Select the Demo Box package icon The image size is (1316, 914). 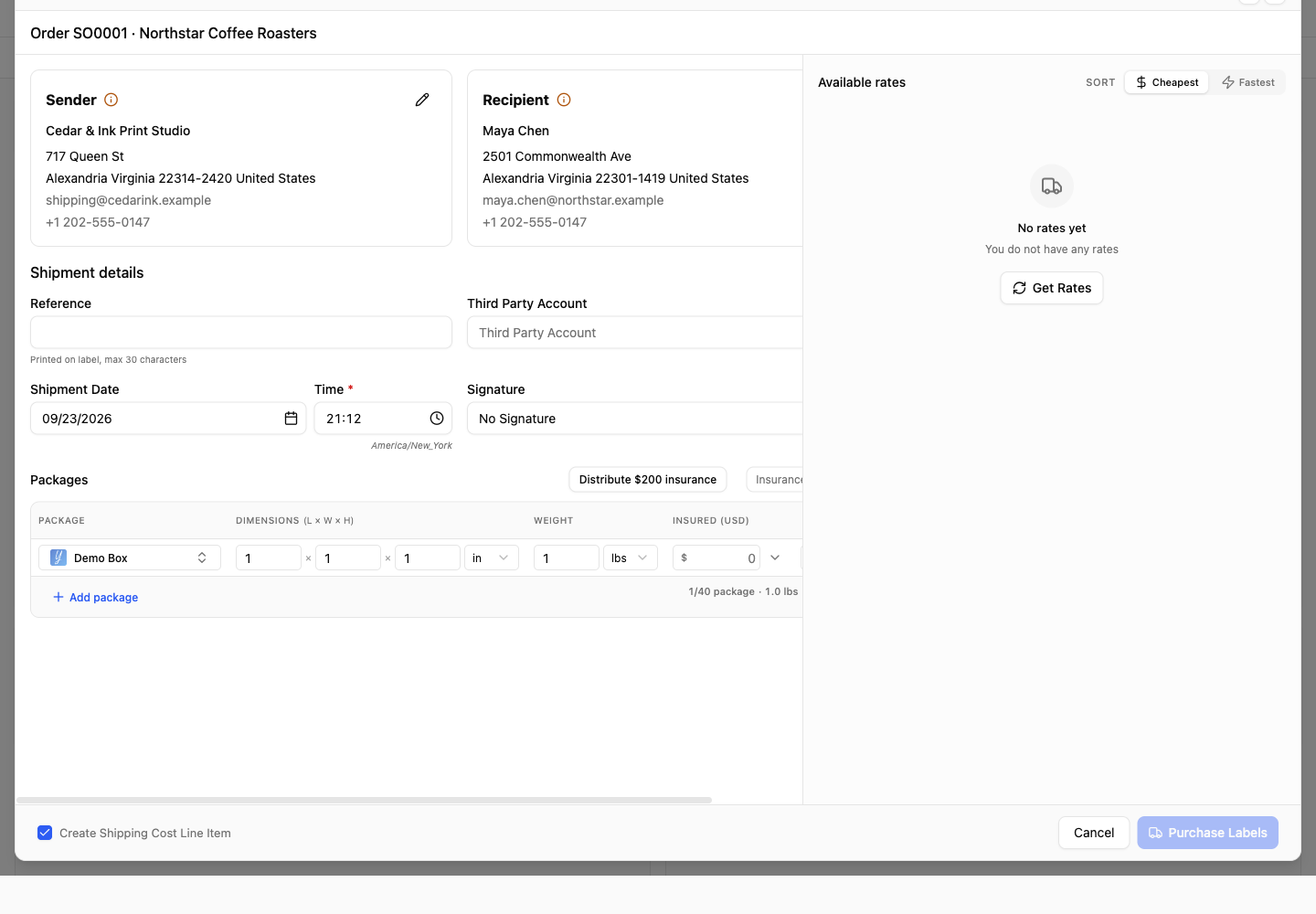point(58,558)
